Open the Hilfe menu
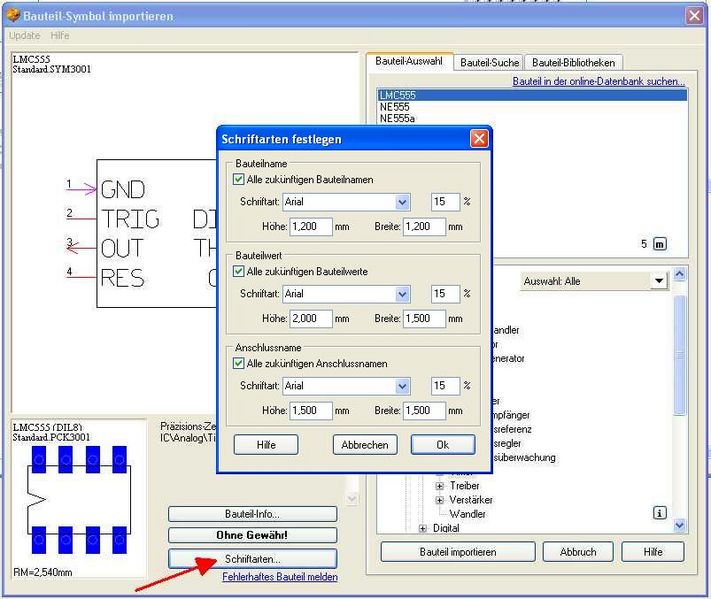Image resolution: width=711 pixels, height=599 pixels. pos(60,35)
